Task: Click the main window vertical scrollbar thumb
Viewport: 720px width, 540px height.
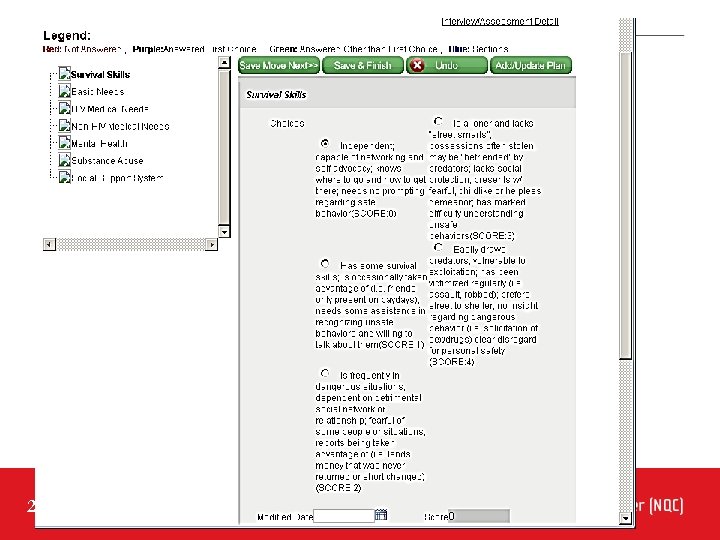Action: tap(625, 205)
